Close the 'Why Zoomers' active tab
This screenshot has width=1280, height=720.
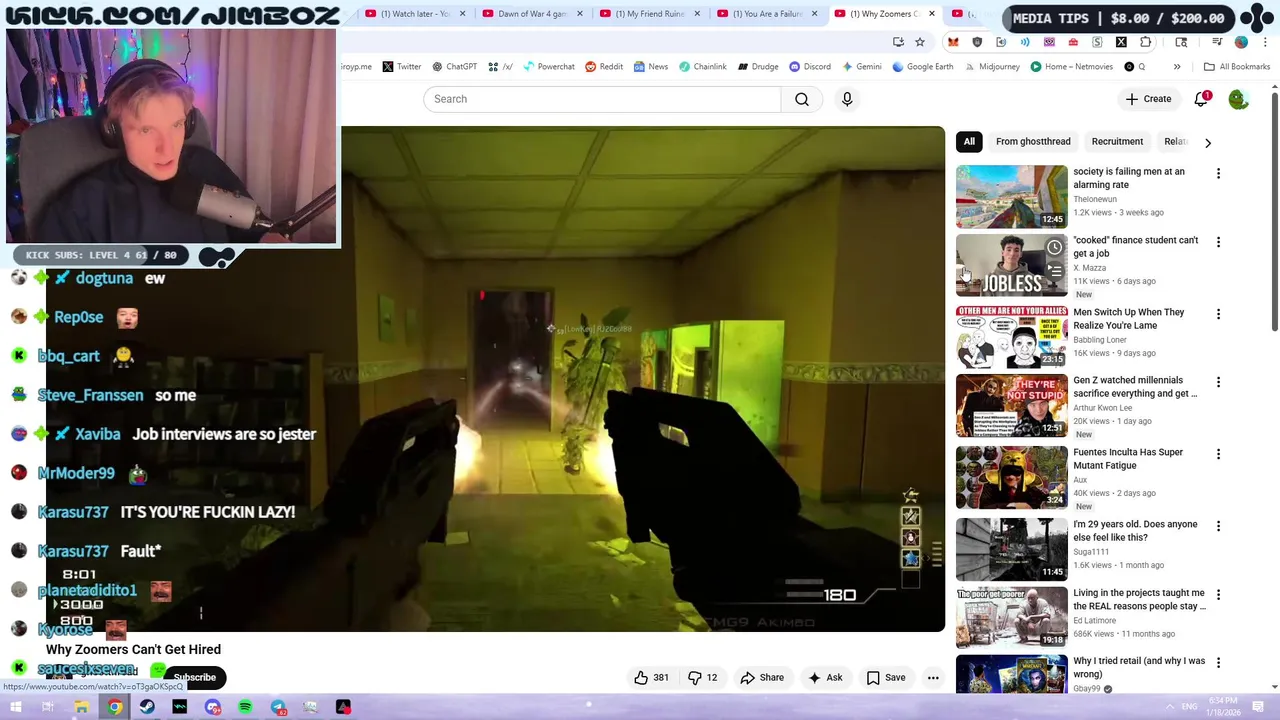tap(932, 14)
